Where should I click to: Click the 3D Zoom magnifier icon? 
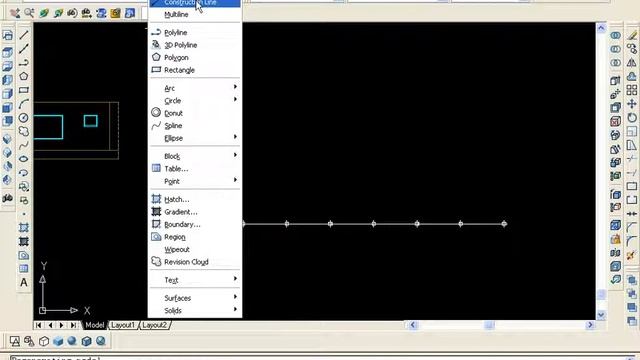pos(29,13)
